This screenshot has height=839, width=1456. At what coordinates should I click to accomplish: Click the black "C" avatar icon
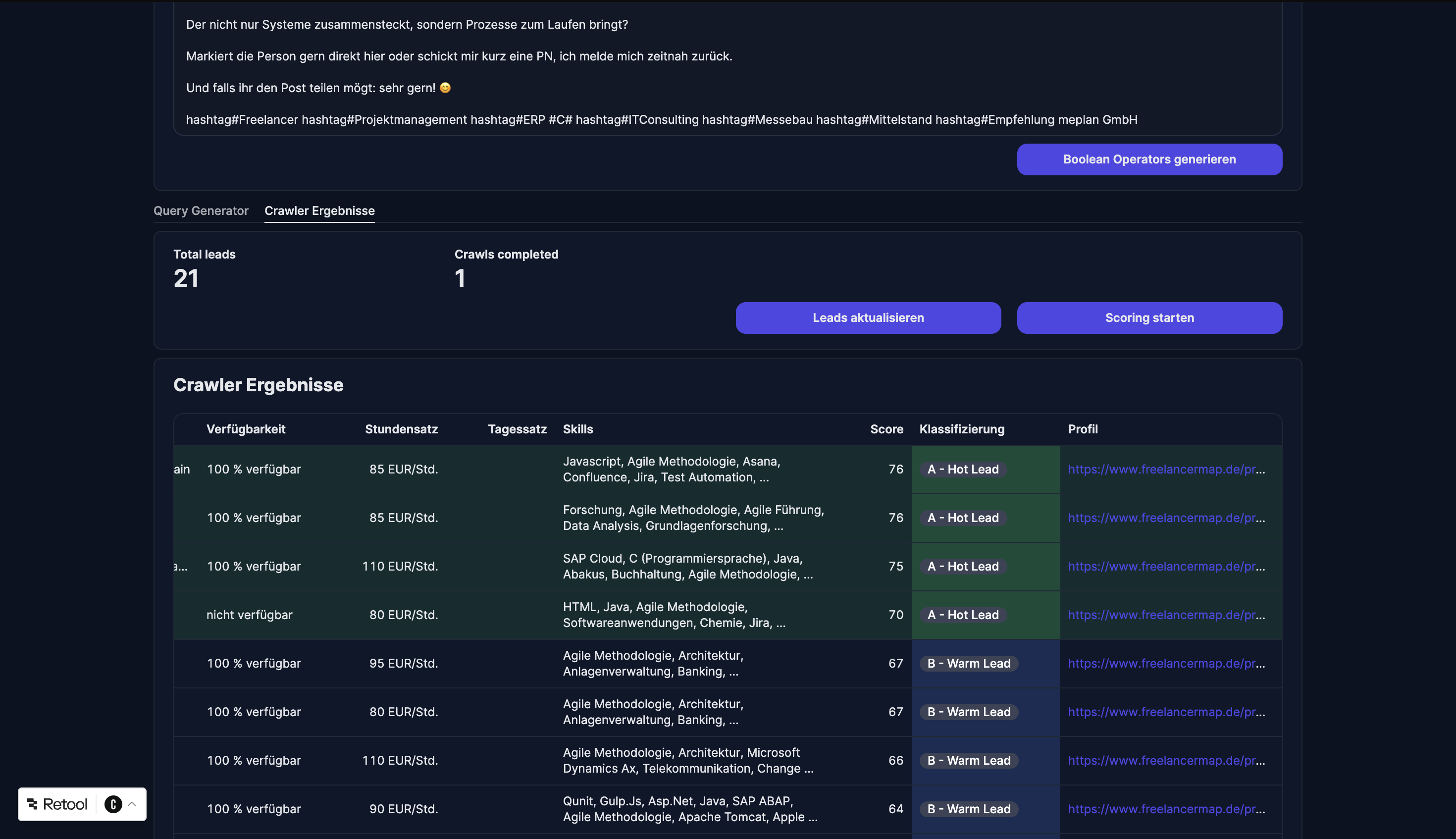click(113, 804)
